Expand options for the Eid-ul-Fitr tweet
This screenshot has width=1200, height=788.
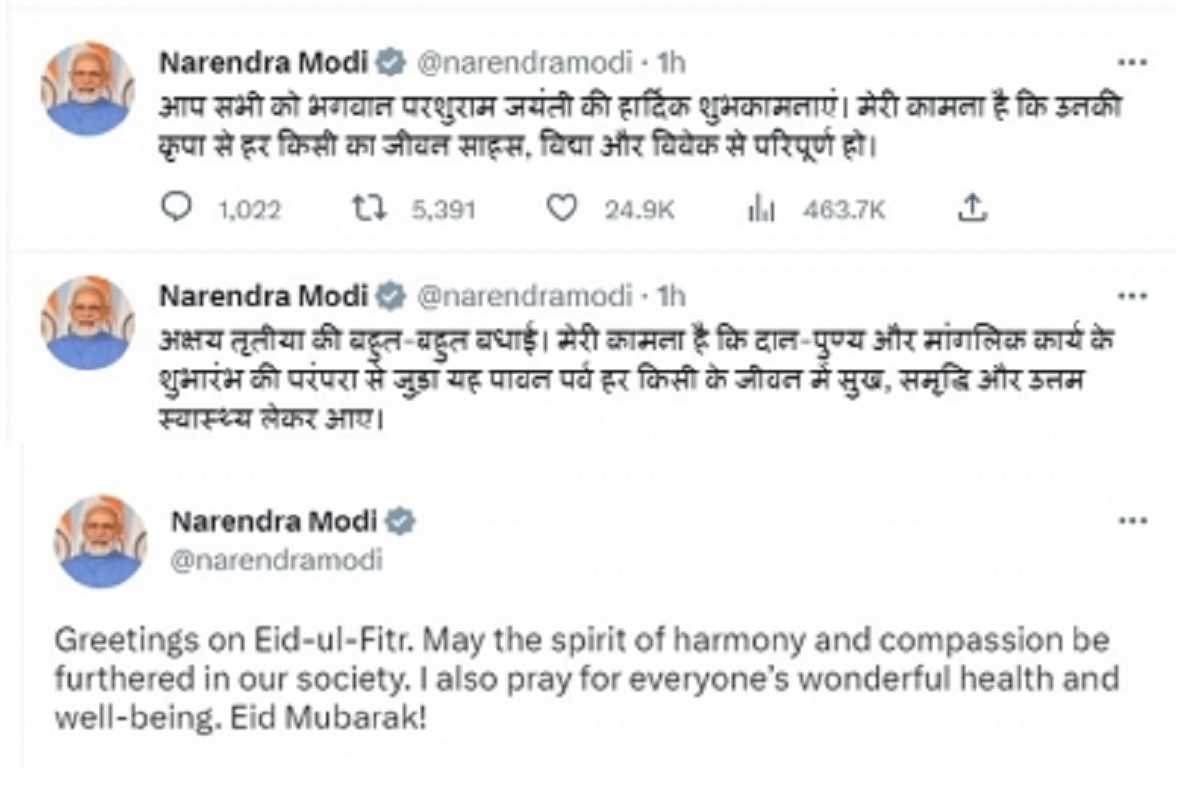click(1134, 519)
